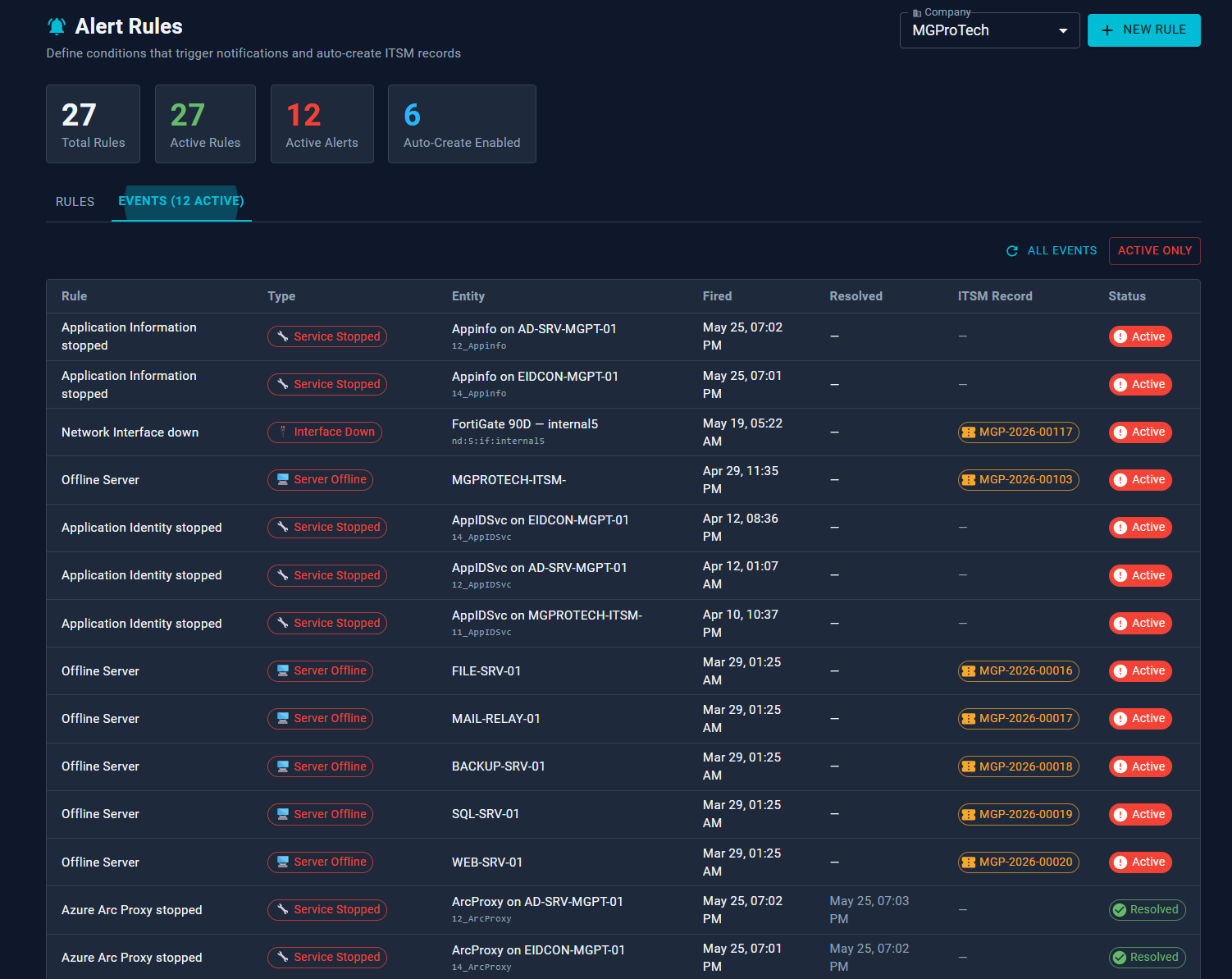Open ITSM record MGP-2026-00018

pyautogui.click(x=1018, y=766)
